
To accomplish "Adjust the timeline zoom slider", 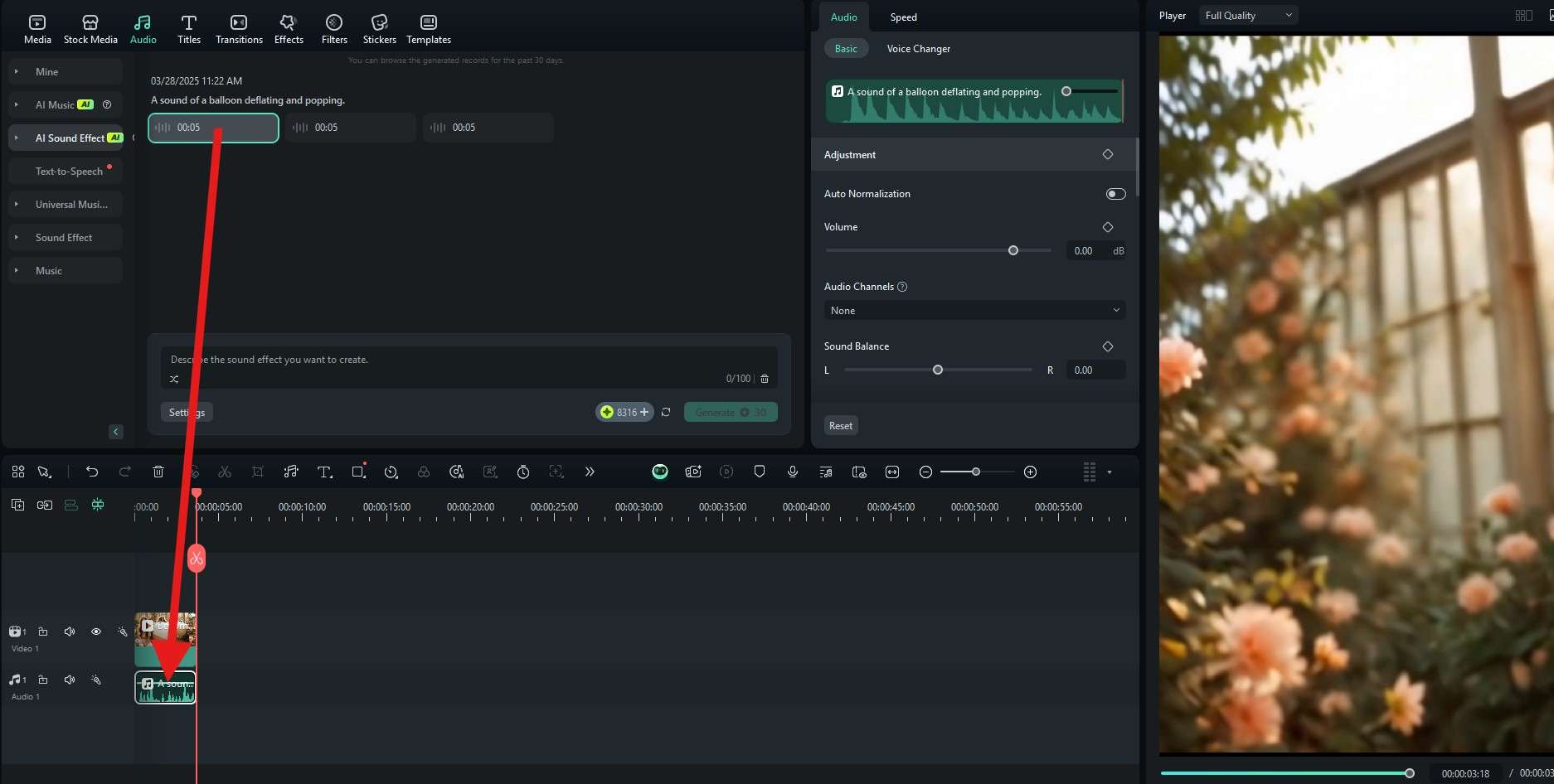I will [x=977, y=472].
